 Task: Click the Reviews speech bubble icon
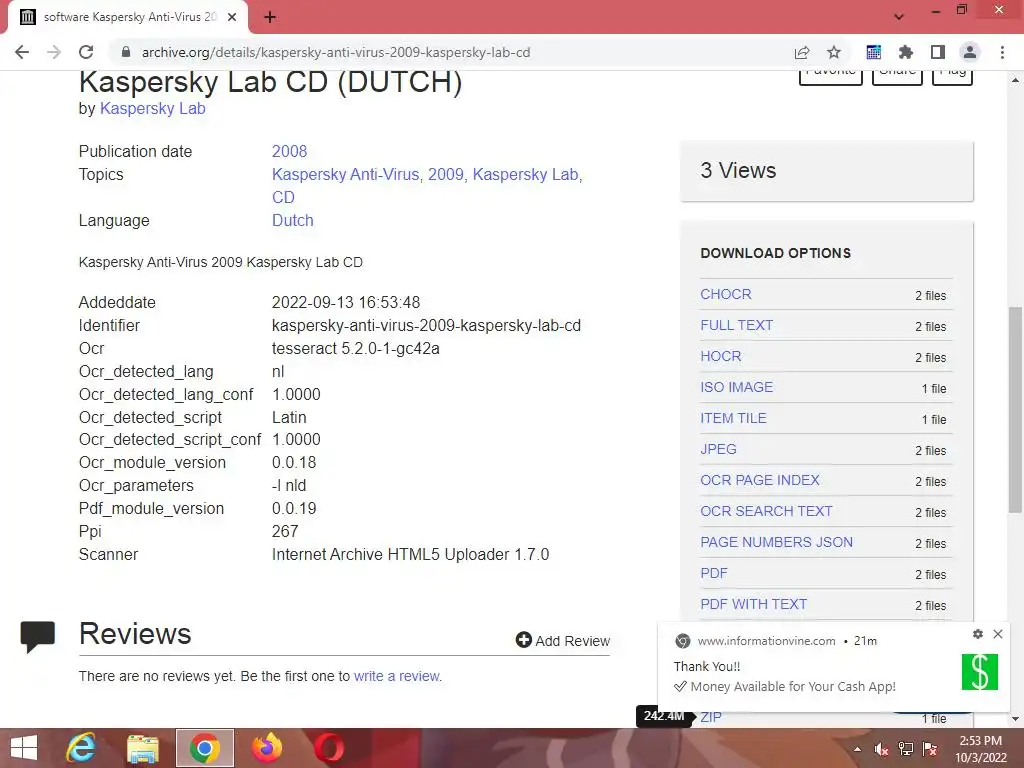tap(38, 637)
